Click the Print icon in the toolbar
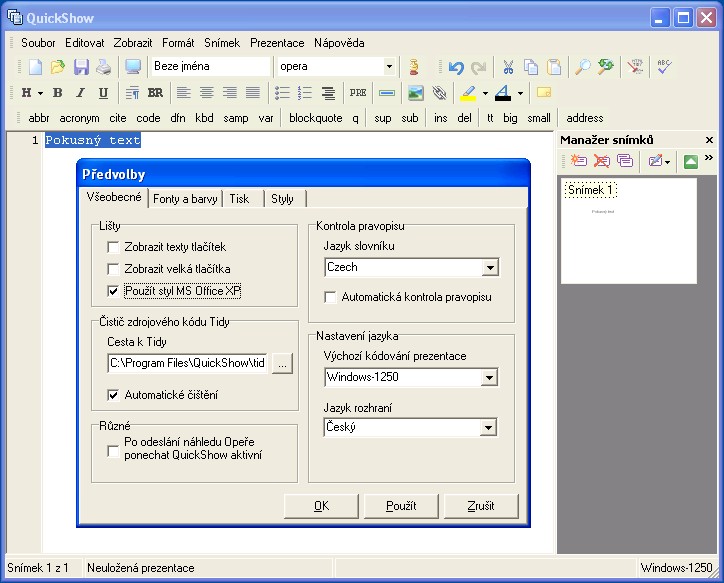 pos(103,67)
